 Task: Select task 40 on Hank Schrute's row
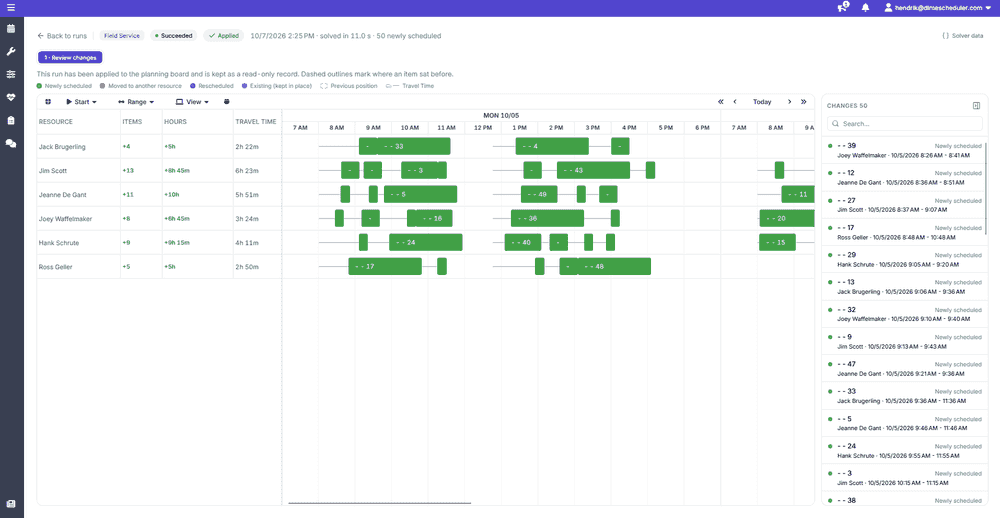coord(523,242)
